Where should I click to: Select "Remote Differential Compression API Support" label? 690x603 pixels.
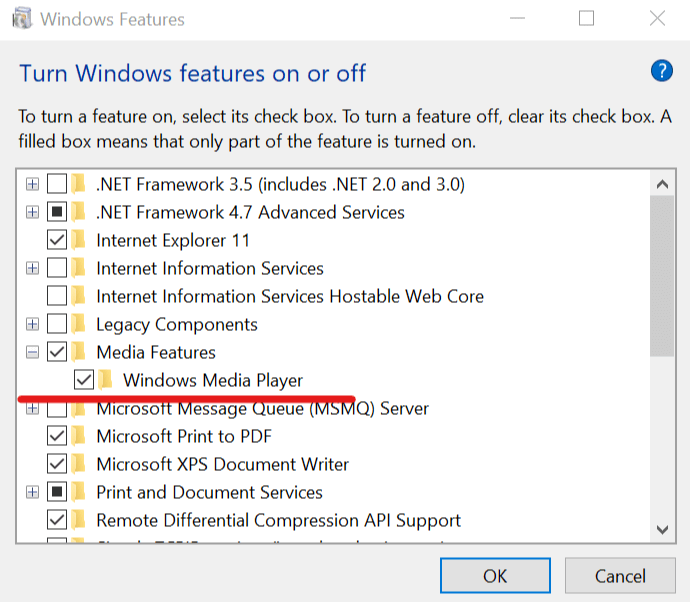click(279, 521)
